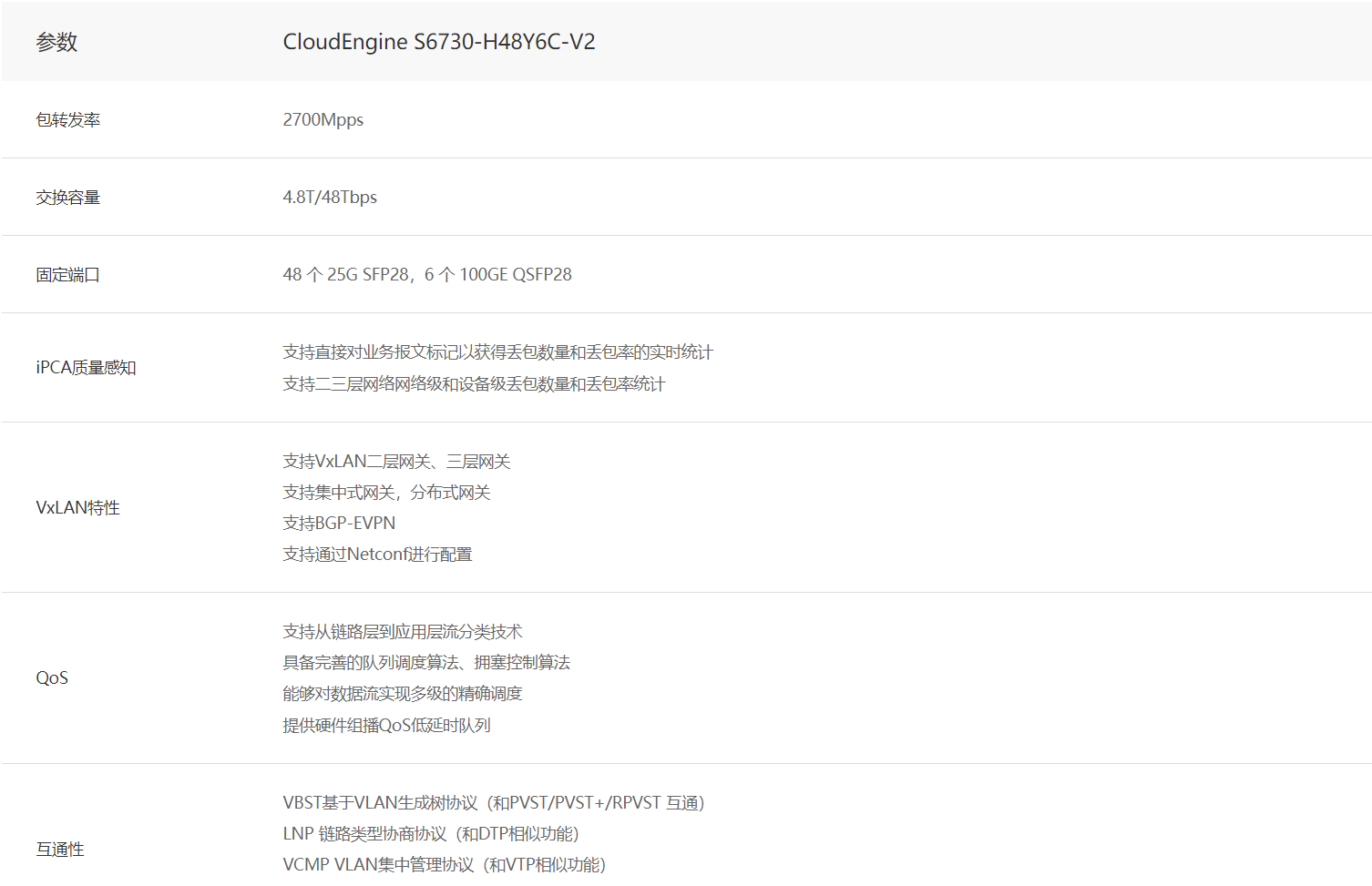Image resolution: width=1372 pixels, height=886 pixels.
Task: Click the 互通性 row label
Action: click(x=60, y=850)
